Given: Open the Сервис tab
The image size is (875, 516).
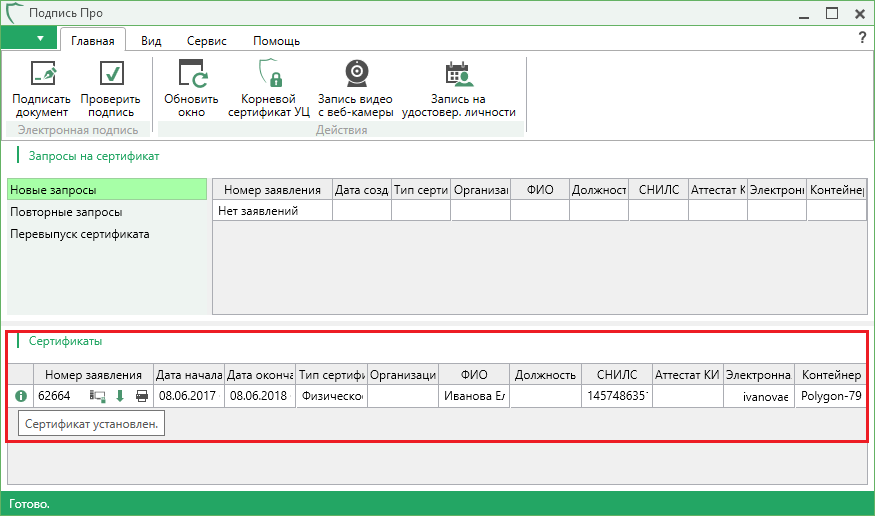Looking at the screenshot, I should (x=206, y=41).
